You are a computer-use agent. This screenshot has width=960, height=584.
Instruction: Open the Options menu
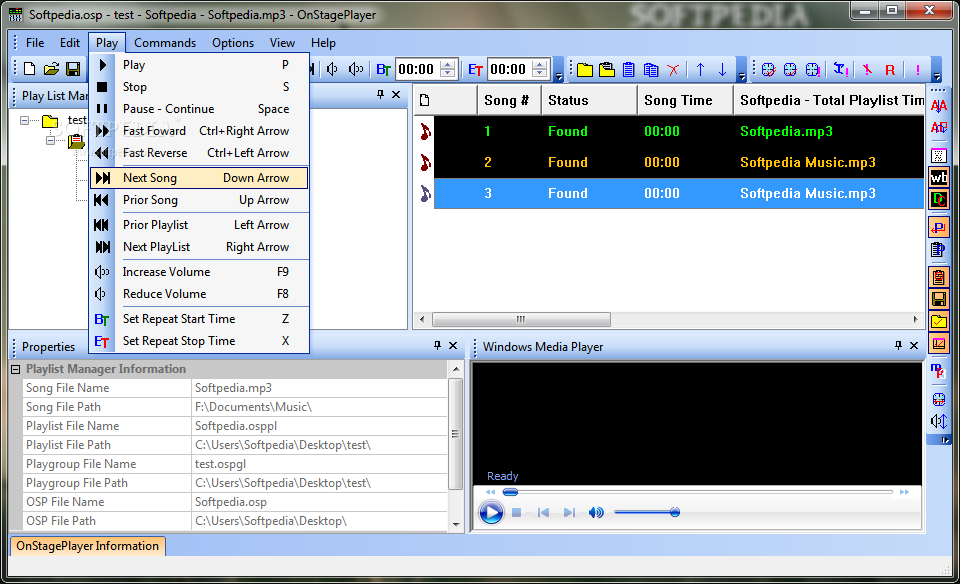click(x=233, y=43)
